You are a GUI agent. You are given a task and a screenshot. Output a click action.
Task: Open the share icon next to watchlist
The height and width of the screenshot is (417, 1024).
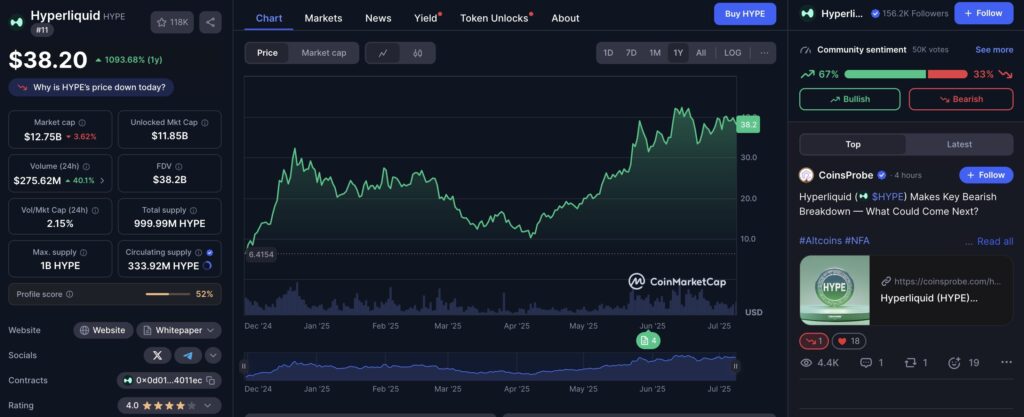pyautogui.click(x=210, y=22)
